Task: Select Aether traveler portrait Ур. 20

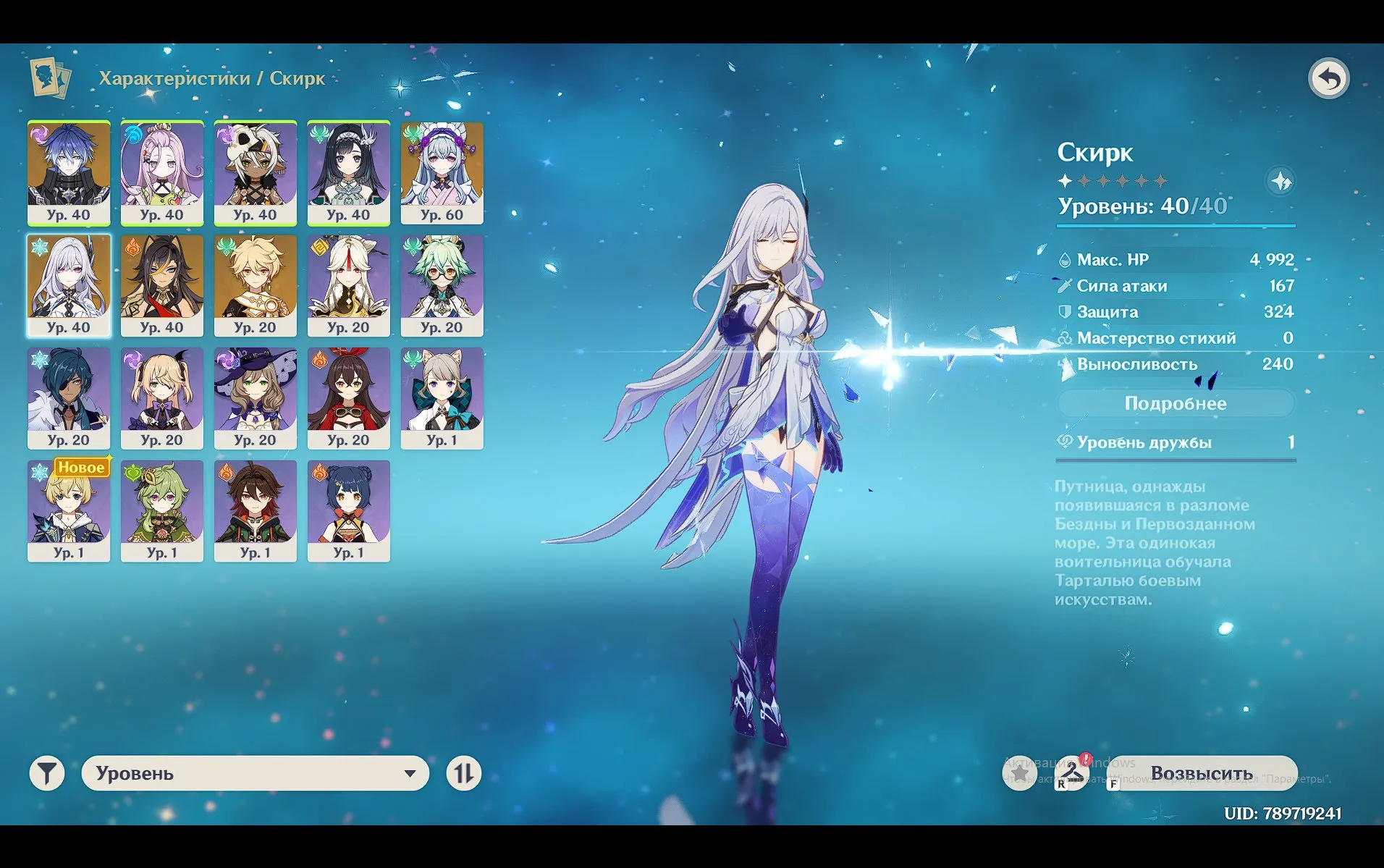Action: coord(256,285)
